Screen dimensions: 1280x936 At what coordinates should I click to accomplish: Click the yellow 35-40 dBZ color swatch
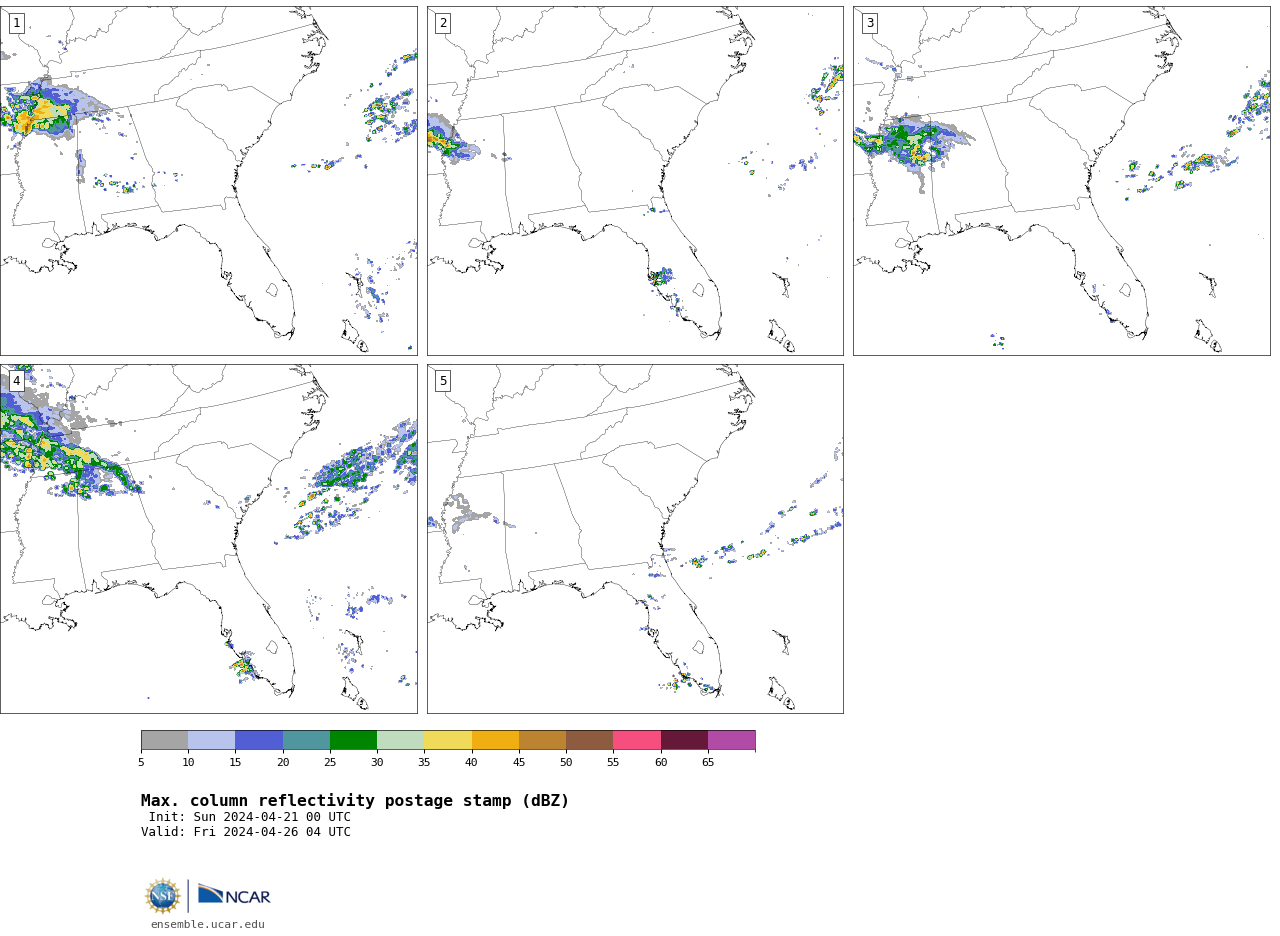[448, 740]
